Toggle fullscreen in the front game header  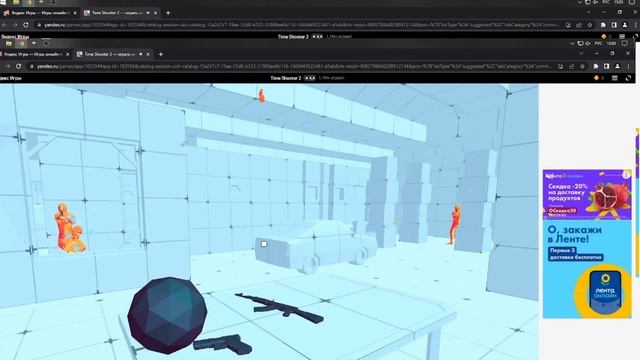point(628,78)
